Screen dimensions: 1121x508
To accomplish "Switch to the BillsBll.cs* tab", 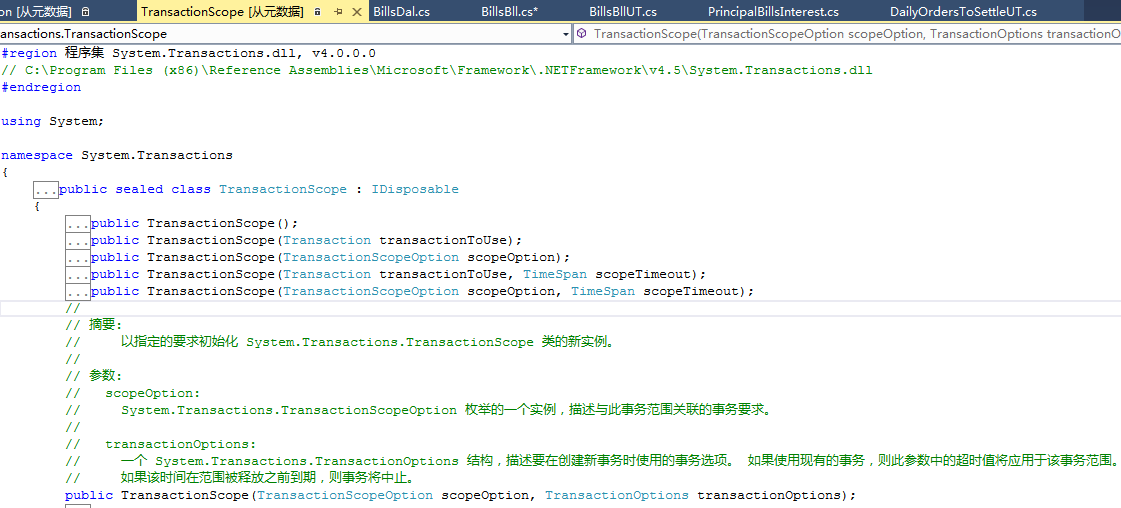I will 509,11.
